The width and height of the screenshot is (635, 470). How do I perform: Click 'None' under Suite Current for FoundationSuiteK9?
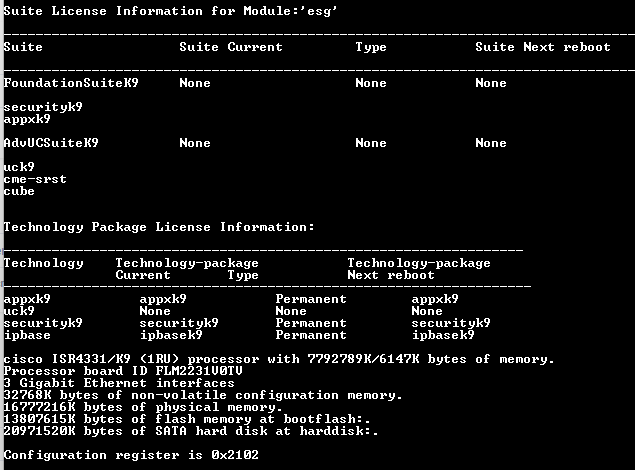click(x=195, y=83)
